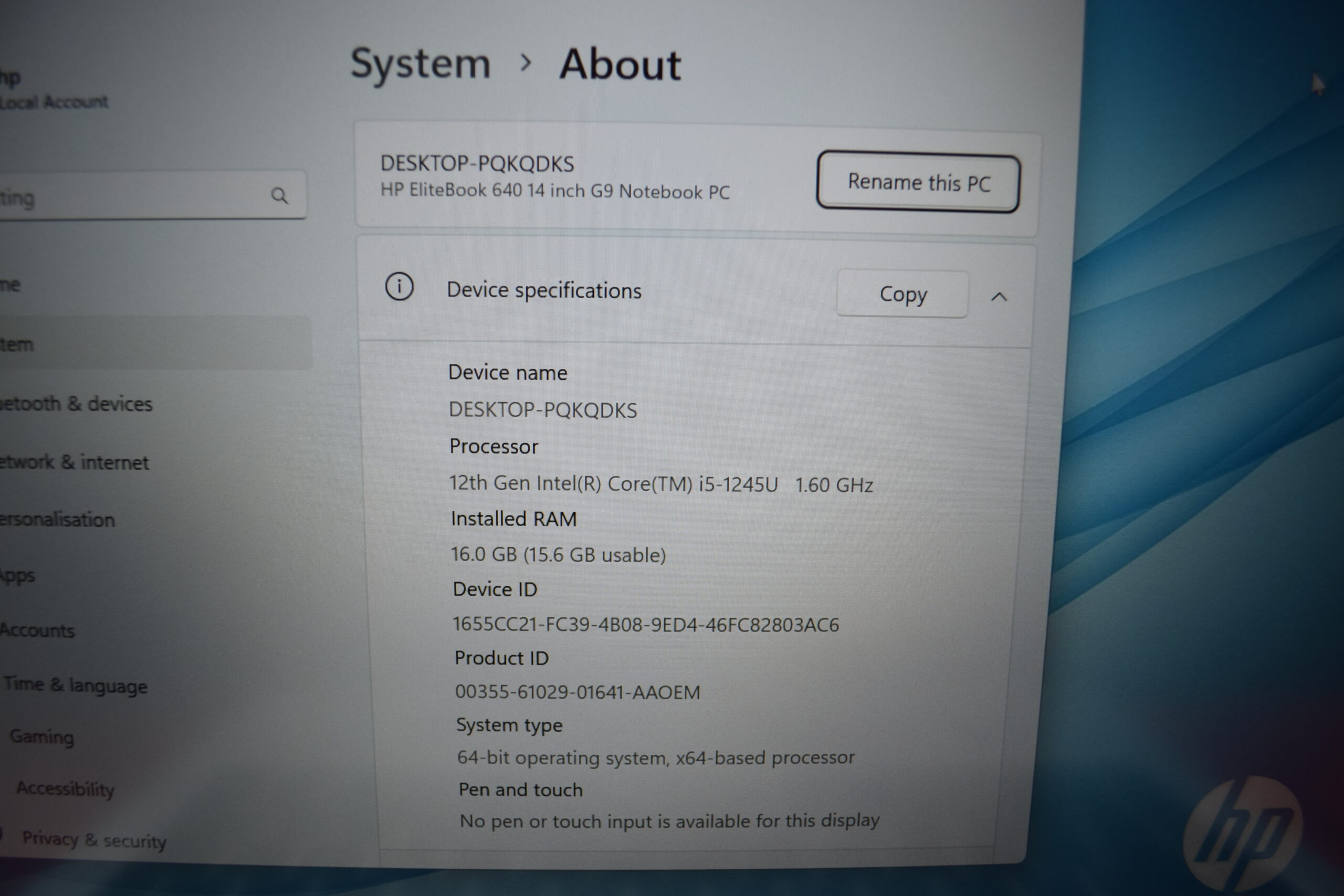The height and width of the screenshot is (896, 1344).
Task: Select the highlighted System sidebar item
Action: 155,344
